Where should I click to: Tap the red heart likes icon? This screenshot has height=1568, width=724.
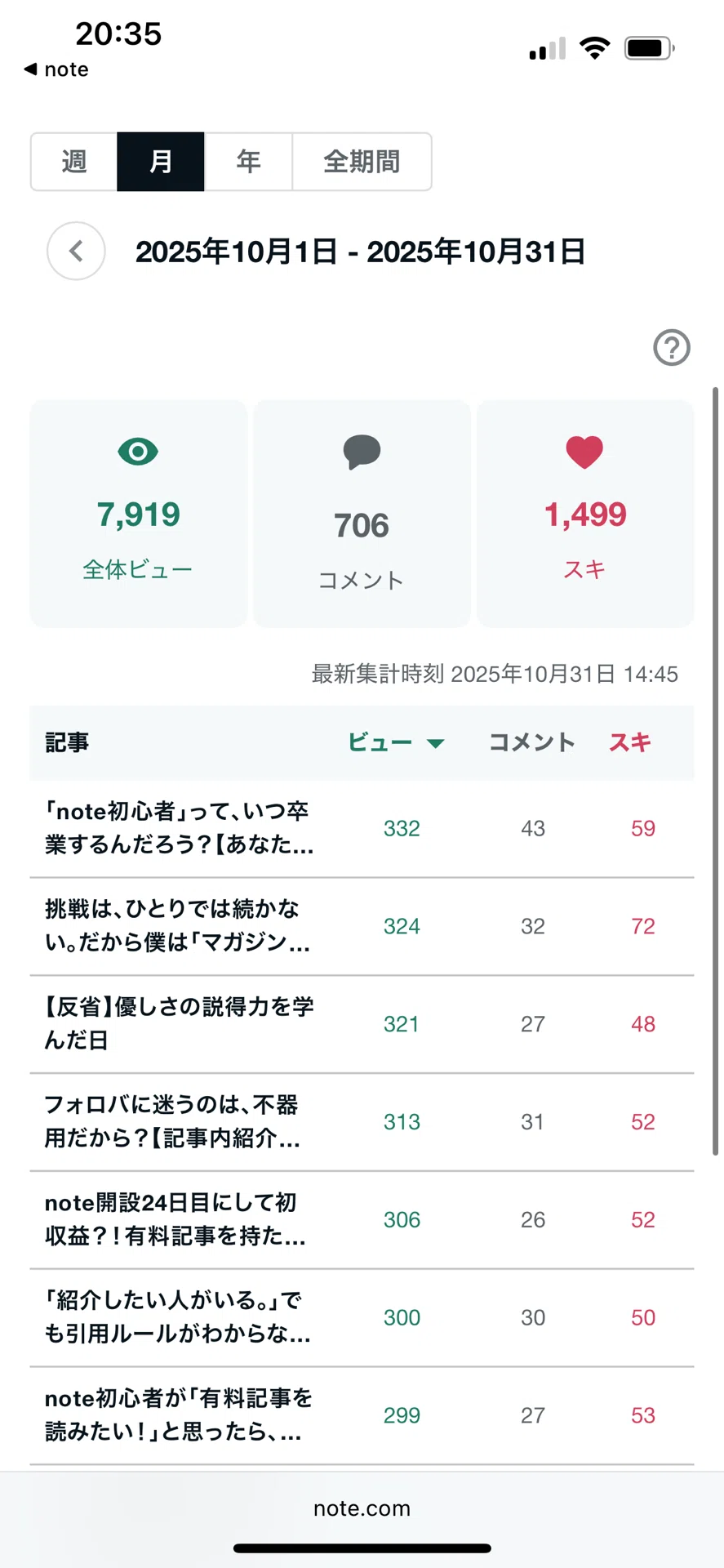pos(584,452)
